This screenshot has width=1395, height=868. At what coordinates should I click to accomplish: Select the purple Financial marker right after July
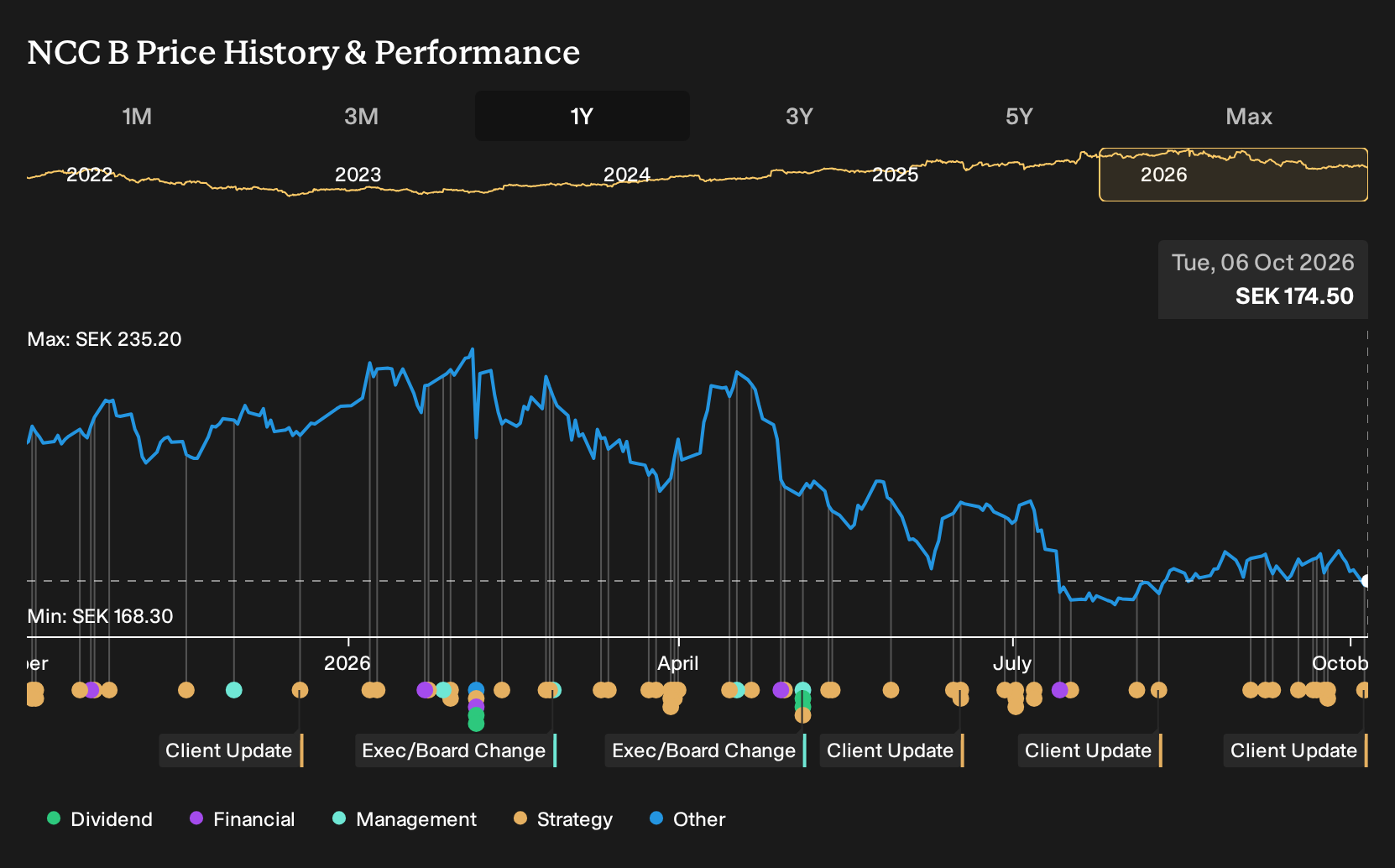pos(1060,690)
